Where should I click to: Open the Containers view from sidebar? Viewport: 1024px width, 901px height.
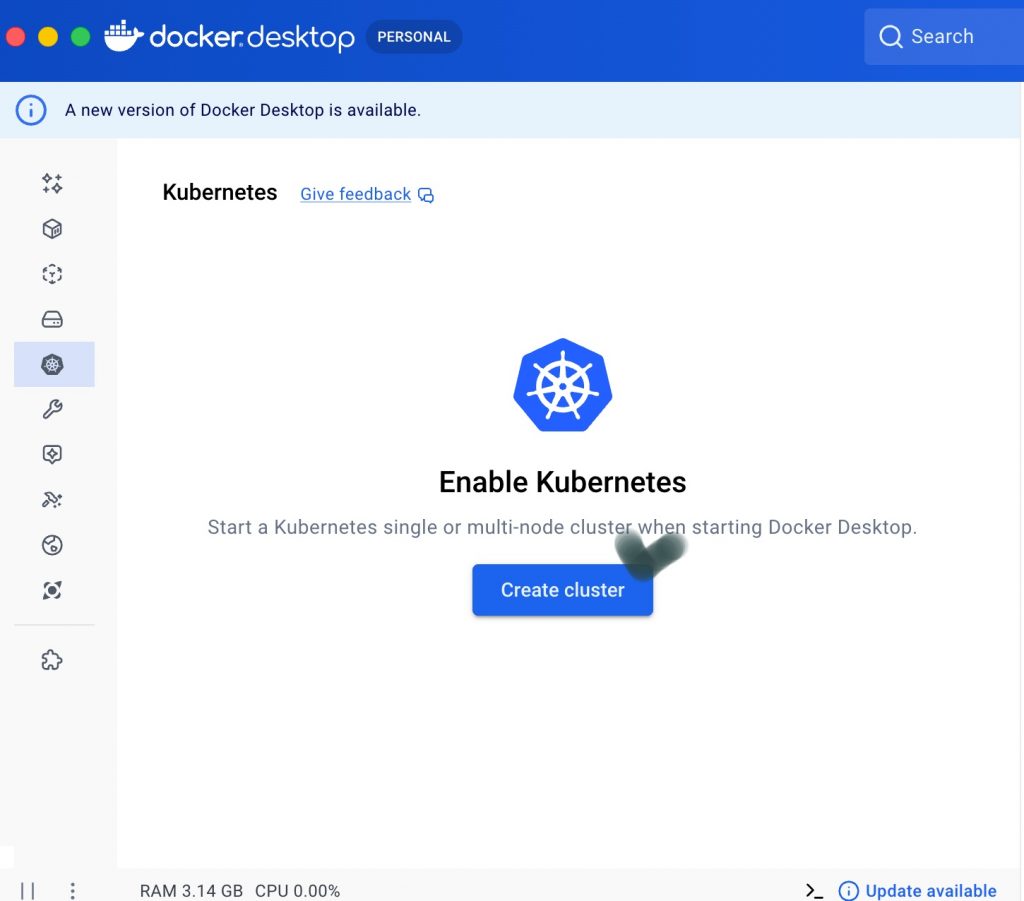(x=52, y=229)
